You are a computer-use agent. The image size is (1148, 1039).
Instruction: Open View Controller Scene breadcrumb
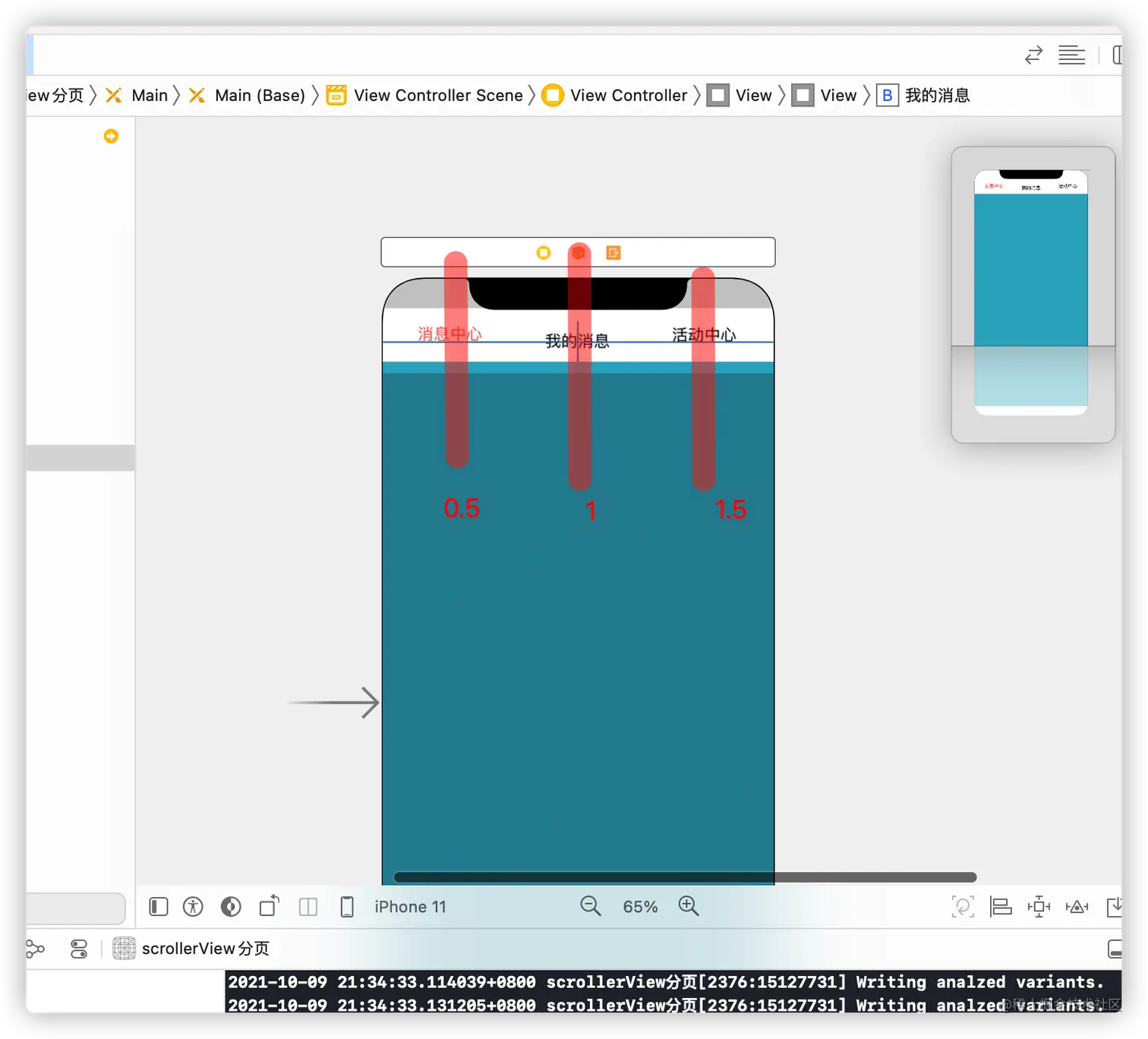[424, 95]
